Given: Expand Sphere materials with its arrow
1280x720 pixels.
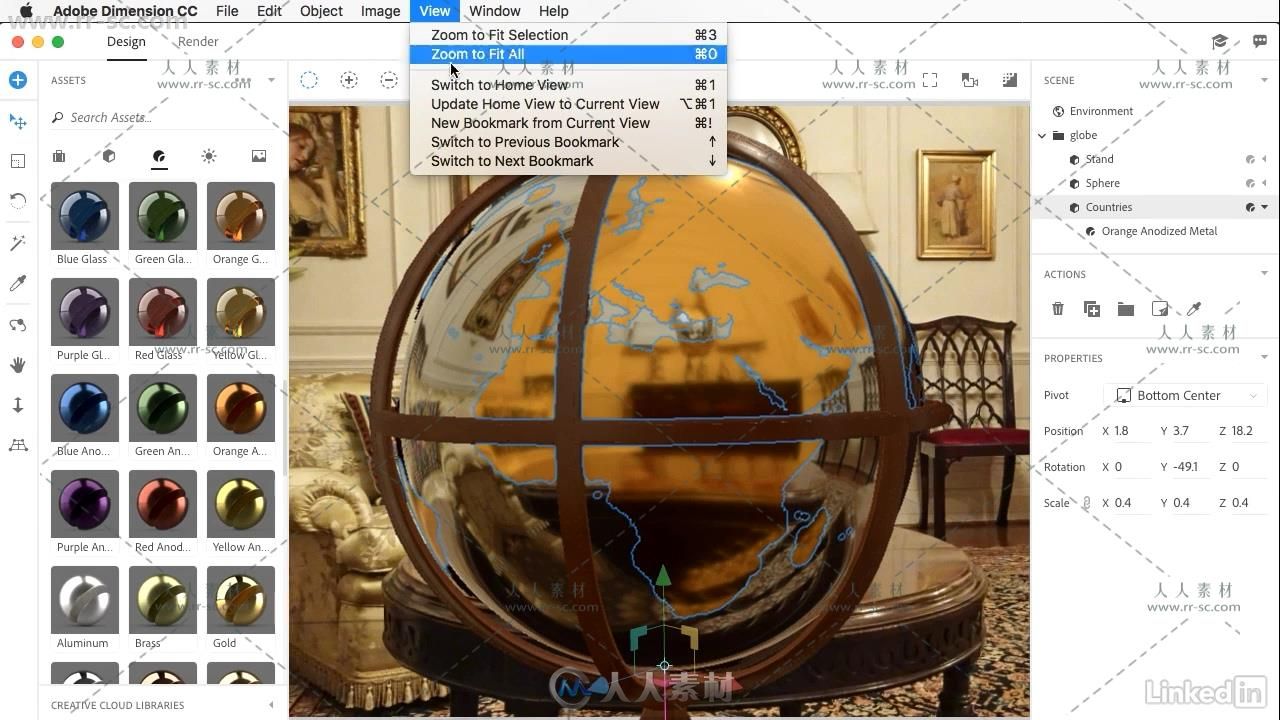Looking at the screenshot, I should 1265,183.
